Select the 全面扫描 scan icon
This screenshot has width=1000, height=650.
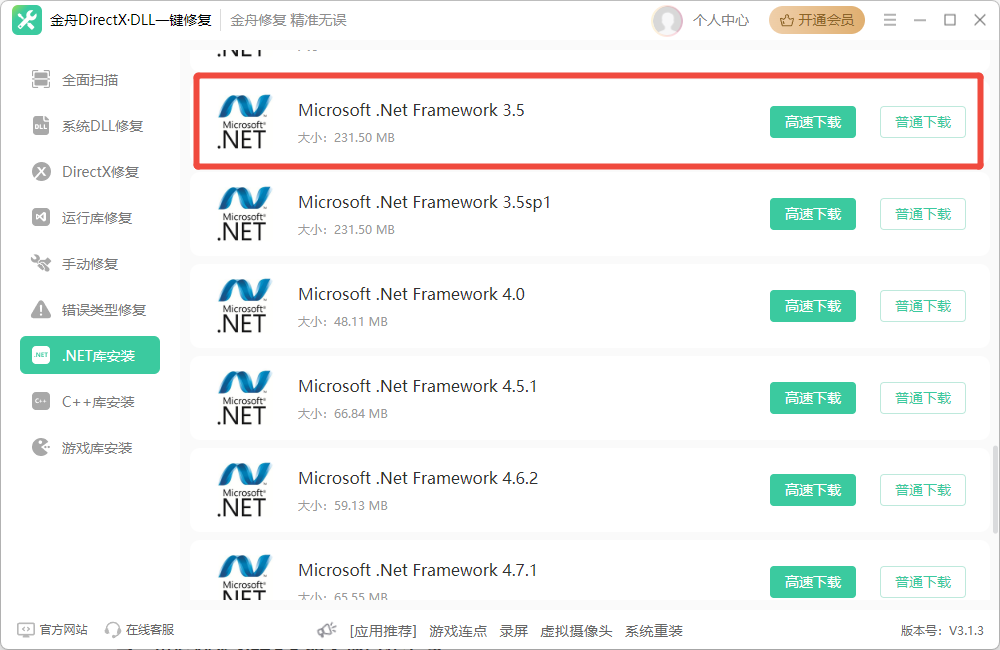[41, 80]
